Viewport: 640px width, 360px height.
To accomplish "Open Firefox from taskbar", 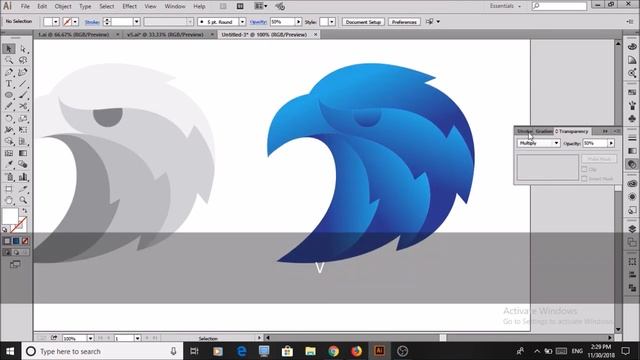I will (356, 351).
